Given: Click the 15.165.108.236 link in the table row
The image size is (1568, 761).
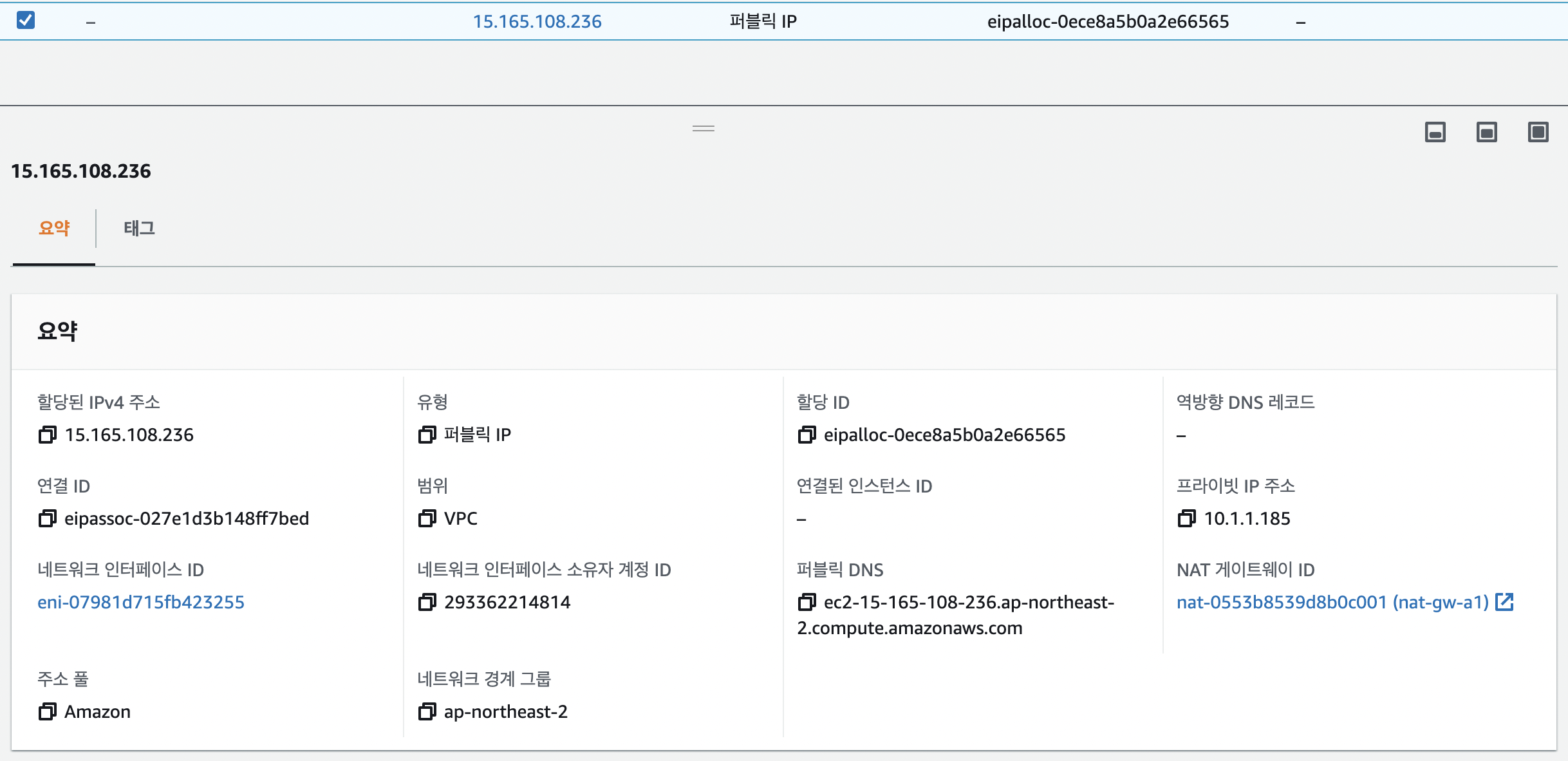Looking at the screenshot, I should click(x=537, y=22).
